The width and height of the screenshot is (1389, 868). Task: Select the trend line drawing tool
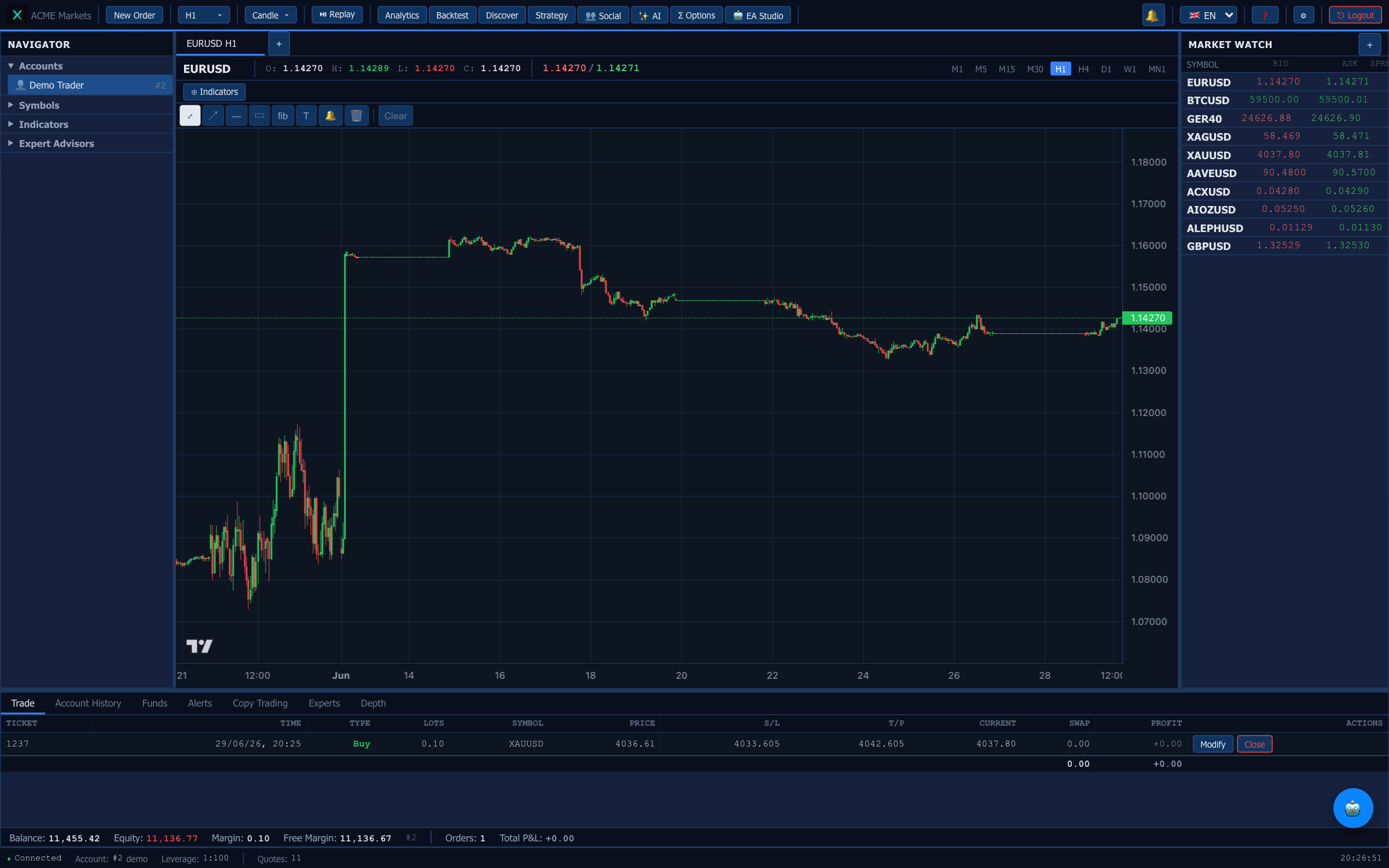tap(213, 116)
